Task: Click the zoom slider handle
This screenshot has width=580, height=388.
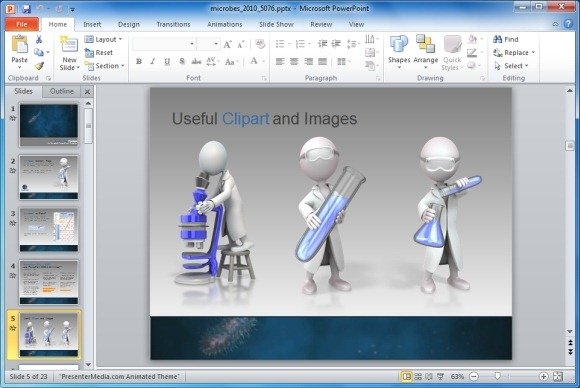Action: (x=498, y=376)
